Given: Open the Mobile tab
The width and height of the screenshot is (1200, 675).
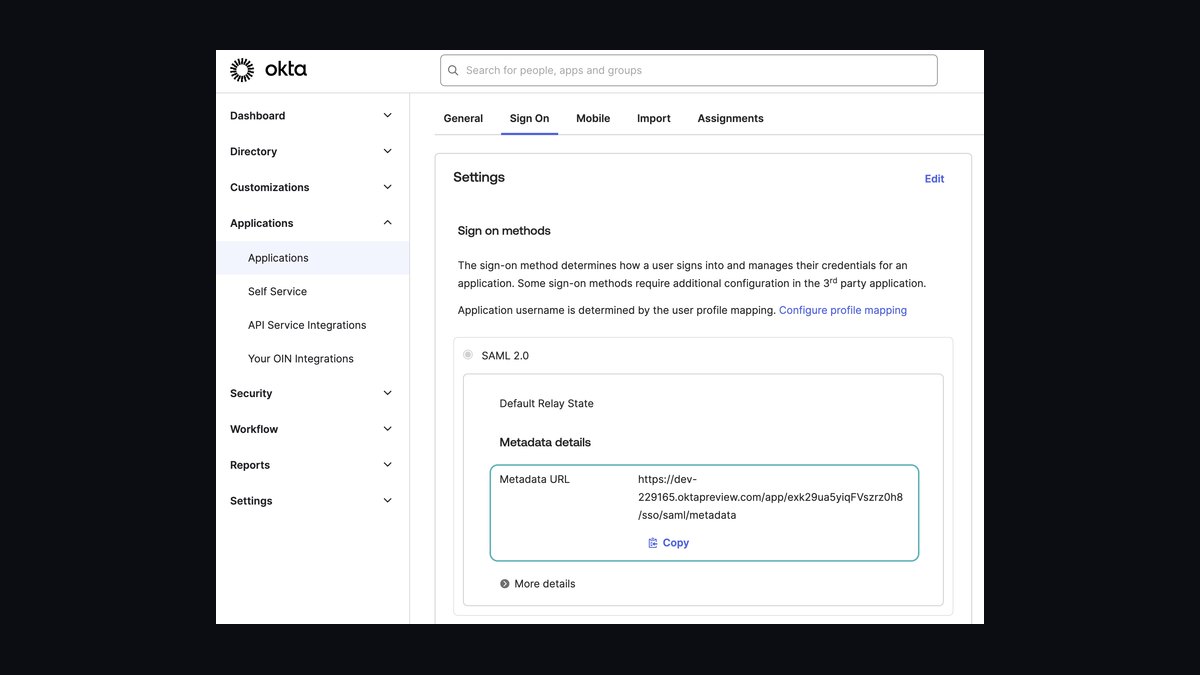Looking at the screenshot, I should [593, 118].
